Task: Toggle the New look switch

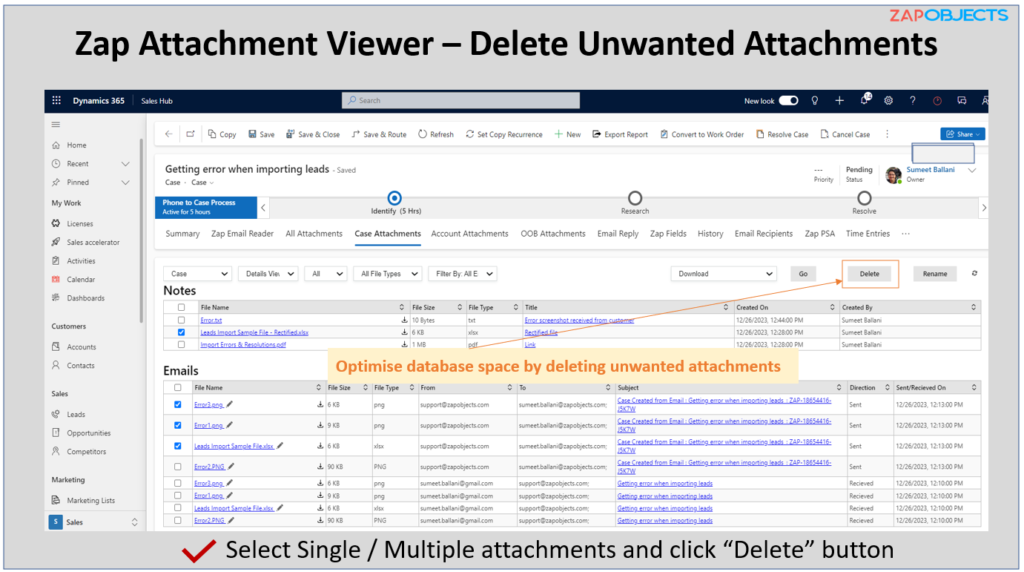Action: tap(788, 101)
